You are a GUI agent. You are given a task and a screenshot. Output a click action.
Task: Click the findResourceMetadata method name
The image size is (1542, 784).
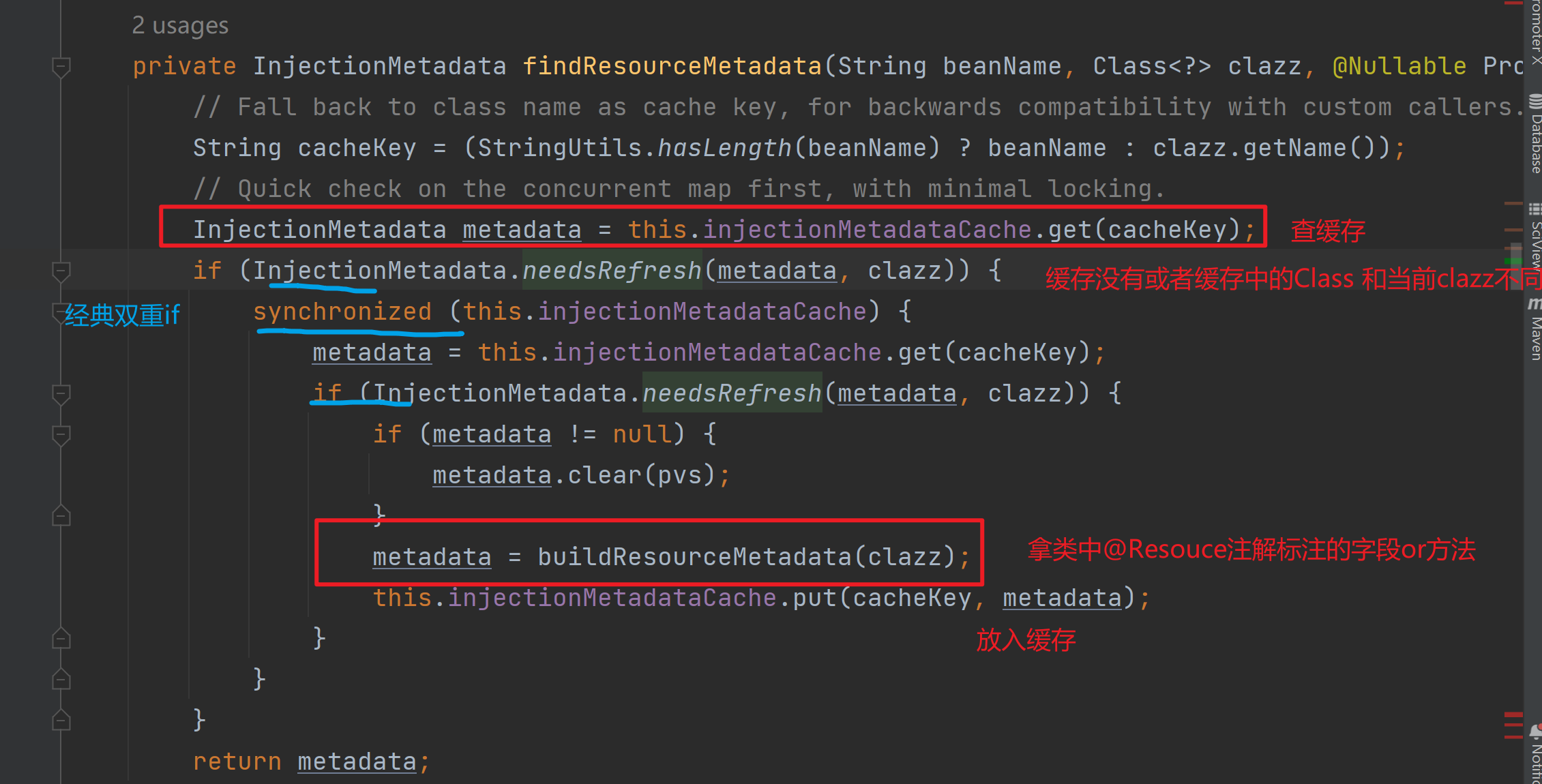[x=672, y=66]
